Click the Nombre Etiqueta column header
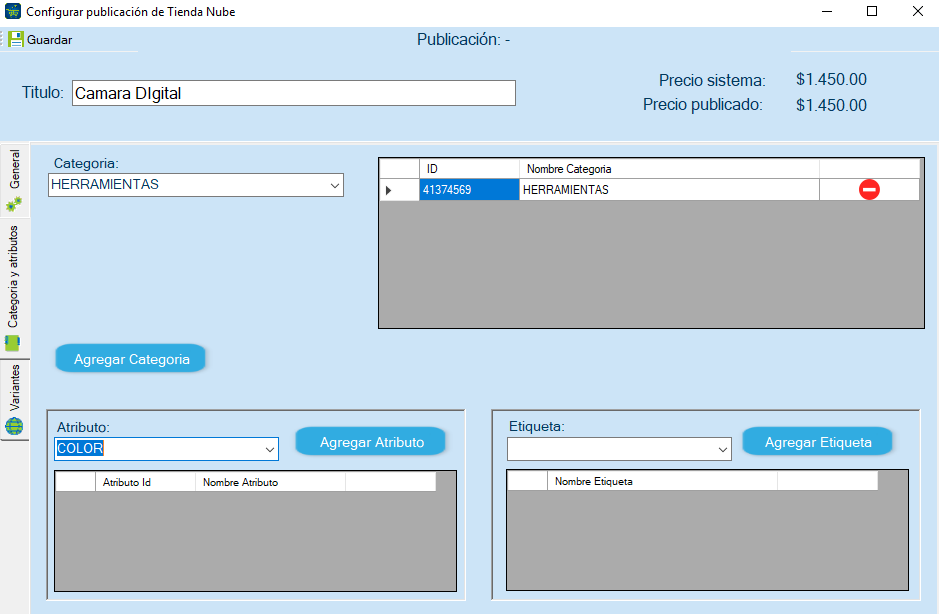939x614 pixels. point(662,481)
